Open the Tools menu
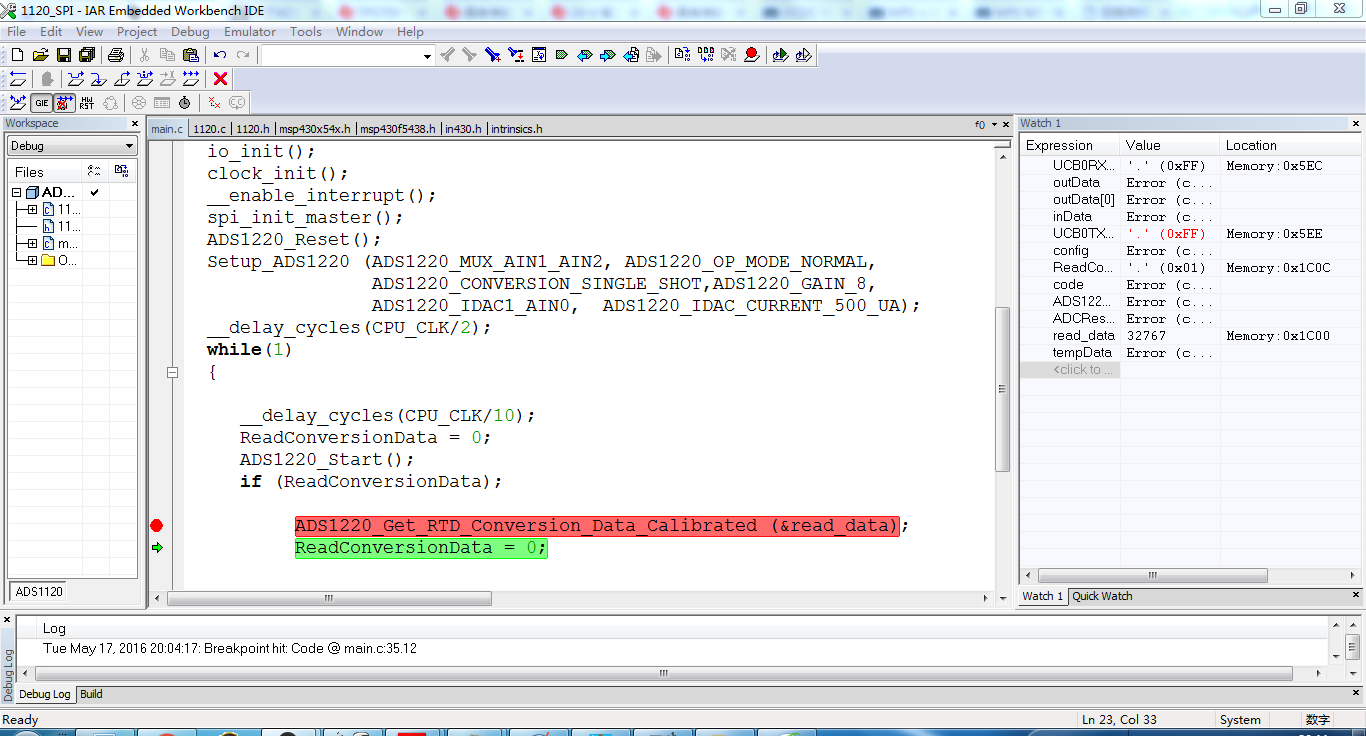This screenshot has height=736, width=1366. coord(306,32)
